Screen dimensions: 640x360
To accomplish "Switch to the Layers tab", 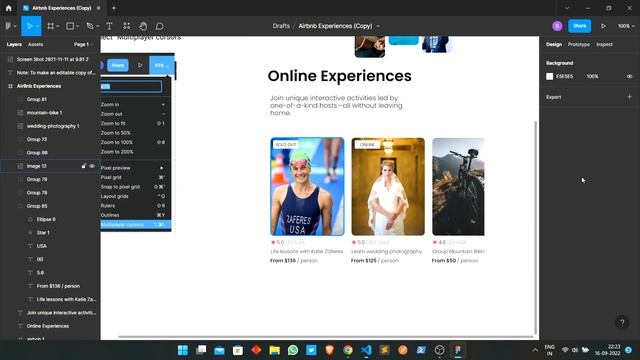I will (14, 44).
